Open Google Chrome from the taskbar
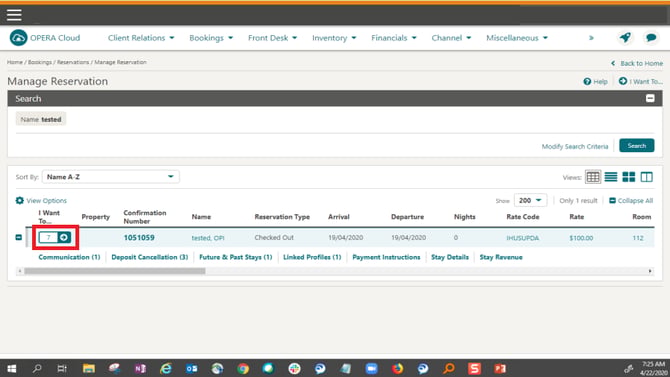The height and width of the screenshot is (377, 670). pyautogui.click(x=243, y=368)
